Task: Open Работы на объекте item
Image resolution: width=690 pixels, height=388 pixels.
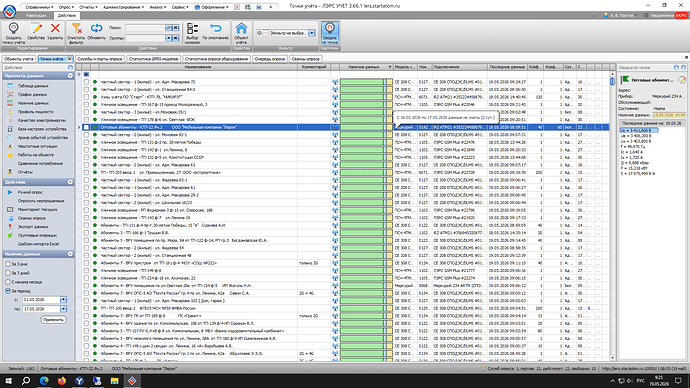Action: (36, 155)
